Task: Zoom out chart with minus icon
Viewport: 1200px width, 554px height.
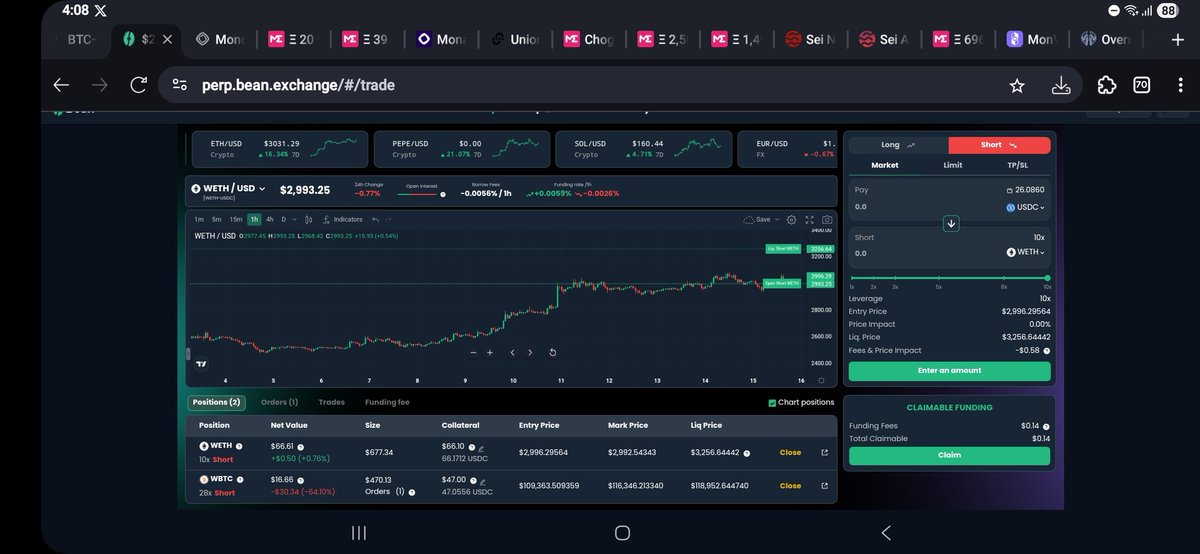Action: tap(474, 352)
